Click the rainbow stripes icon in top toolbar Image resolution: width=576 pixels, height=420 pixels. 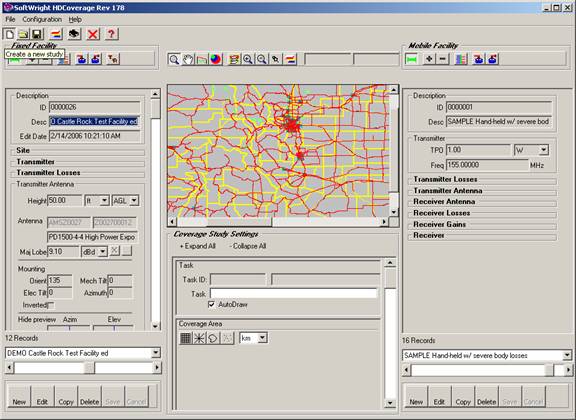[56, 34]
